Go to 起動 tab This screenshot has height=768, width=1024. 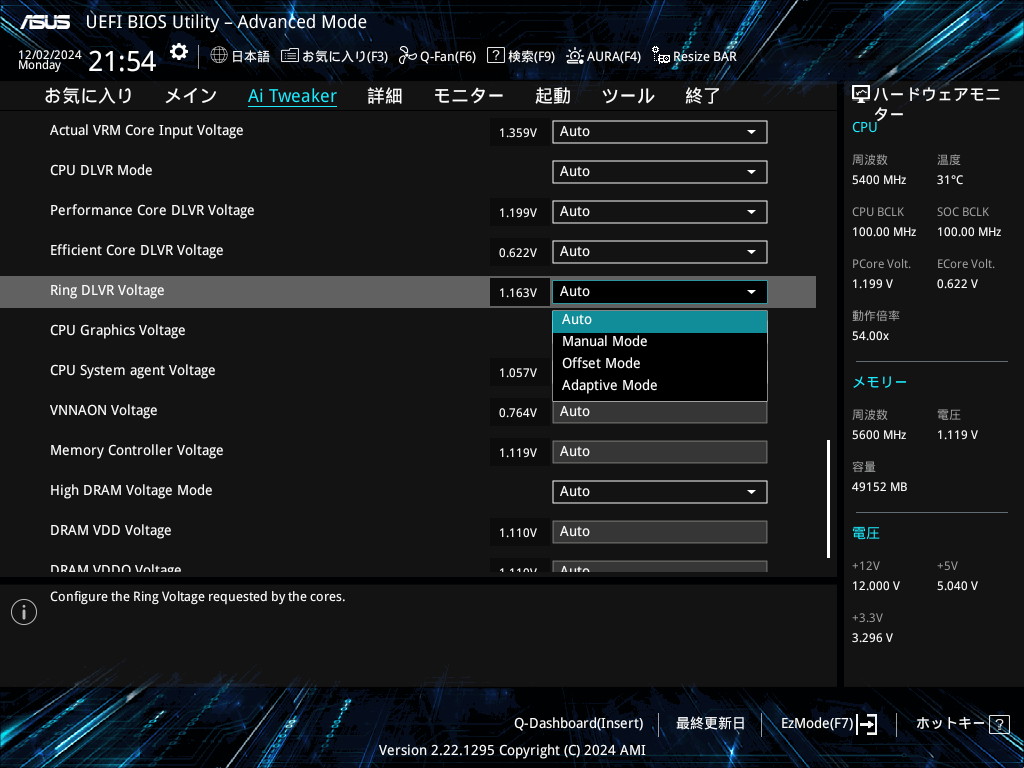(552, 96)
